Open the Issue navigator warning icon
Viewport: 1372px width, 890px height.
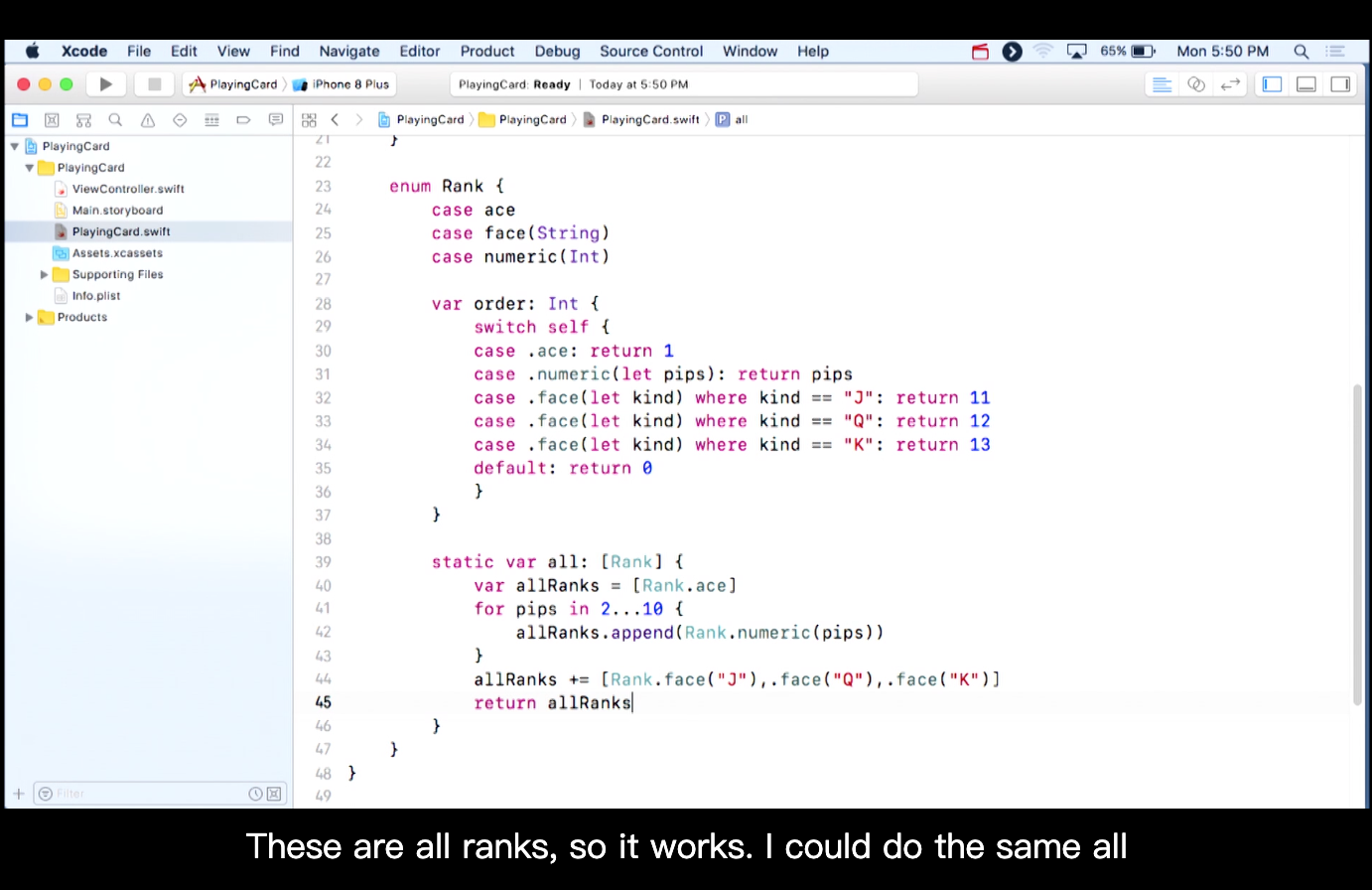click(x=148, y=120)
